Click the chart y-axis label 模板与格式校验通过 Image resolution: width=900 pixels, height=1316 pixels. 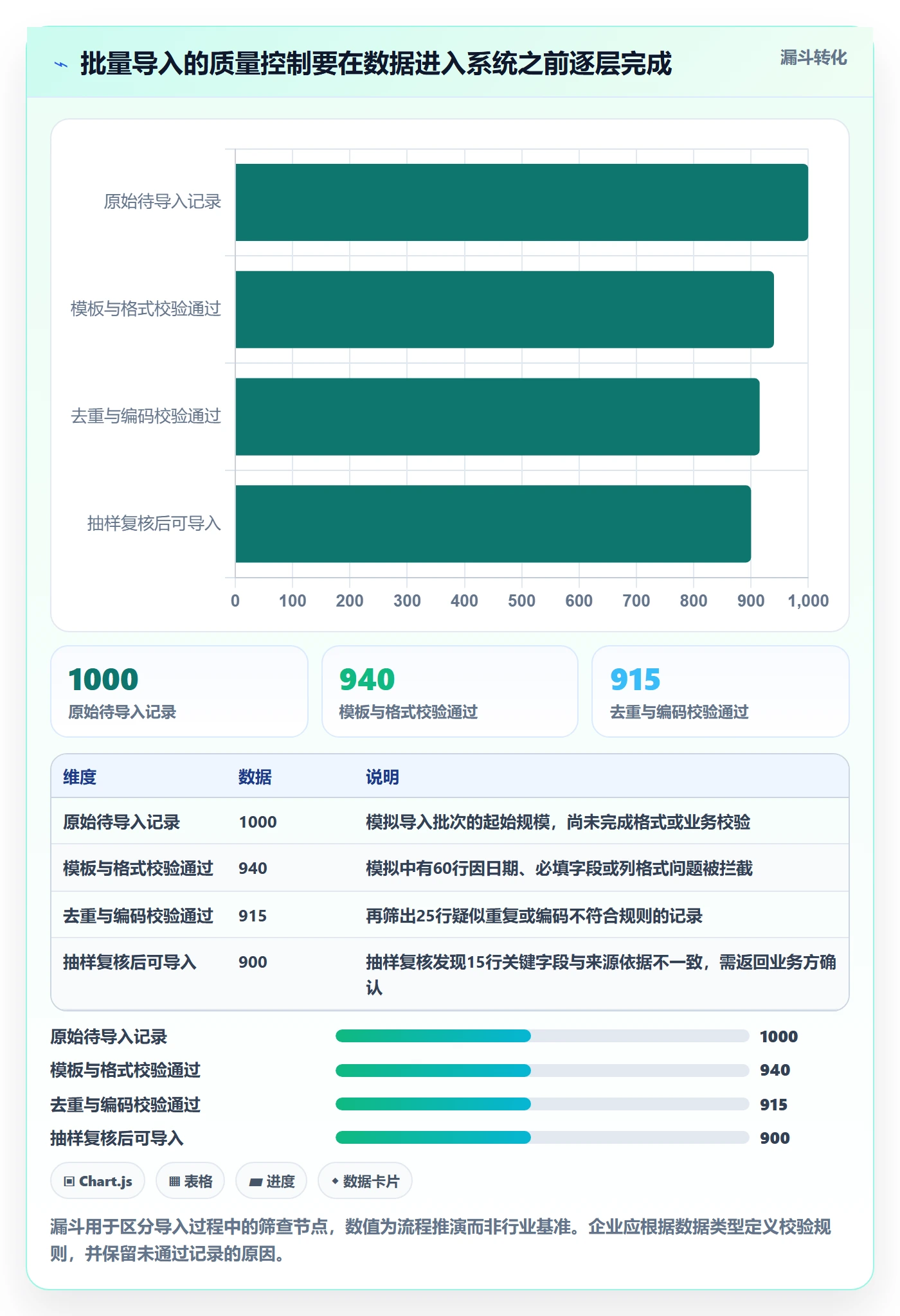tap(146, 309)
